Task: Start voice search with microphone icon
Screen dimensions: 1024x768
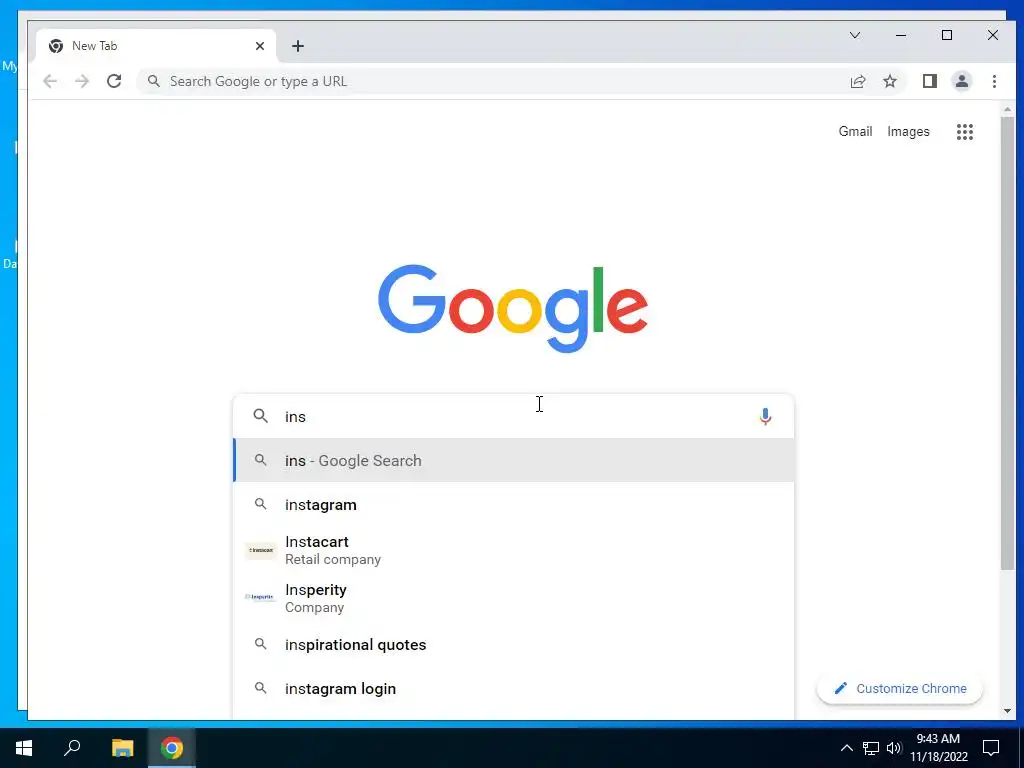Action: pyautogui.click(x=765, y=416)
